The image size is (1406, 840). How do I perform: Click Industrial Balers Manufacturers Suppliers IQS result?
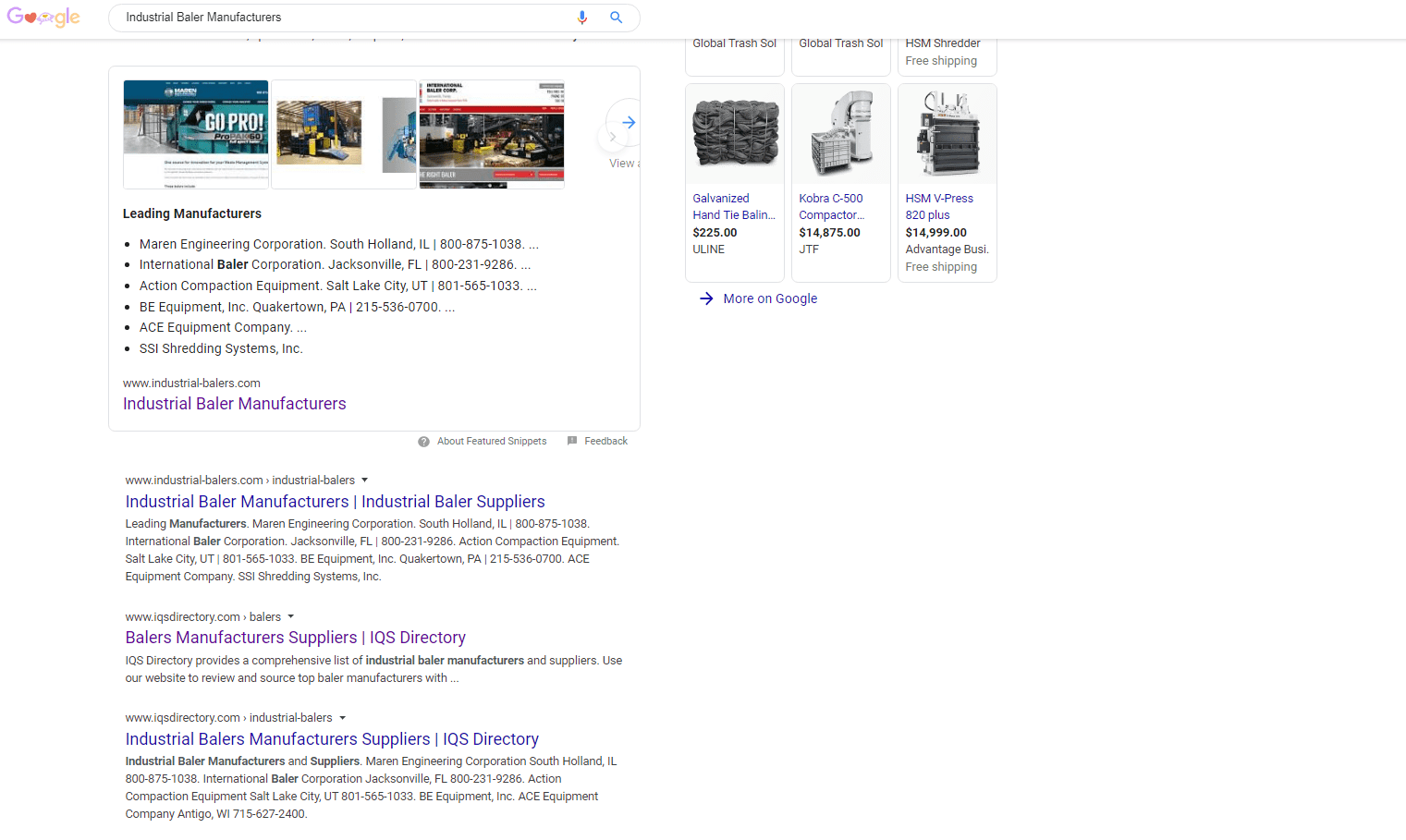click(x=332, y=739)
